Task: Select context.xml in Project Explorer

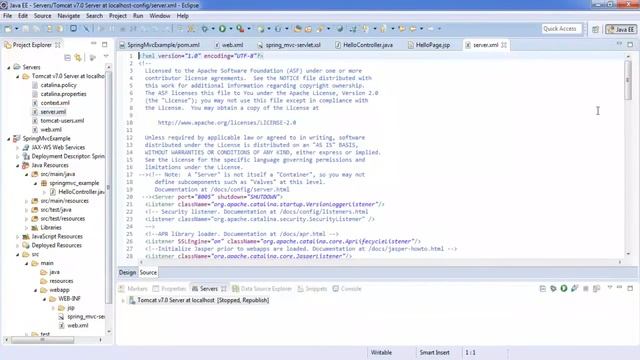Action: (x=55, y=103)
